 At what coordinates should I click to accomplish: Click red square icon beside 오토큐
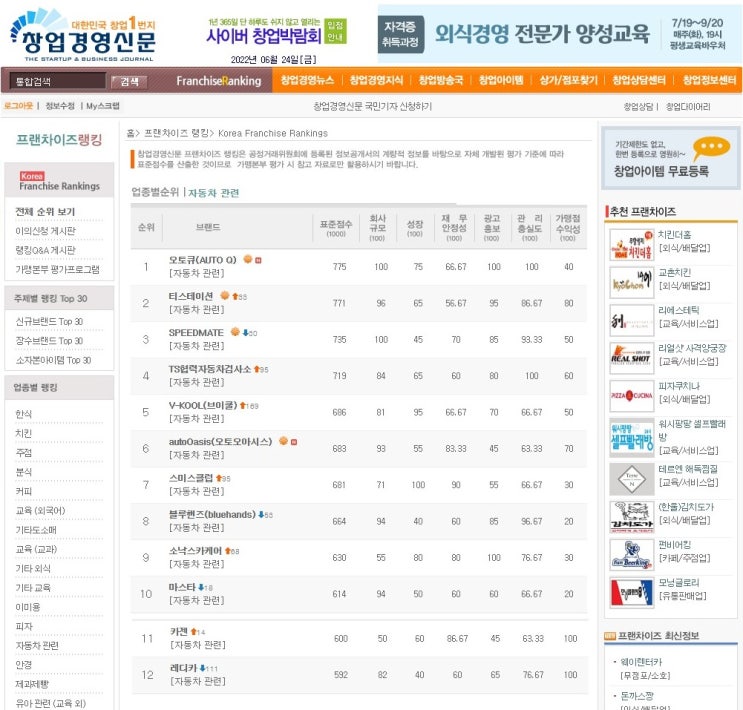[x=258, y=260]
